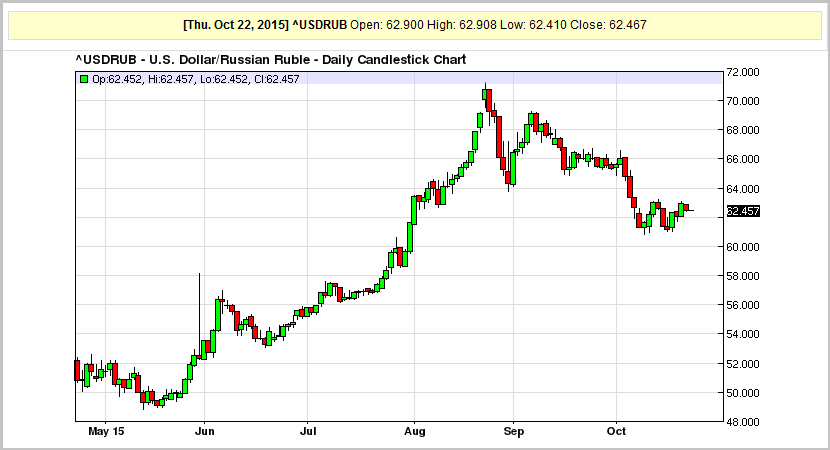Click the 50.000 price axis label
The height and width of the screenshot is (450, 830).
pyautogui.click(x=743, y=393)
